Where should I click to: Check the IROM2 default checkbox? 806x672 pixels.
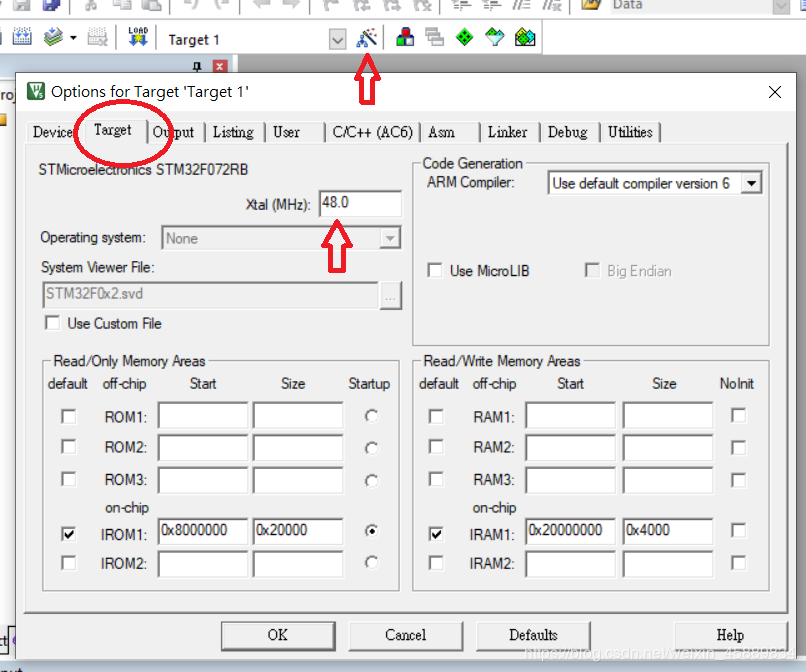pos(68,562)
